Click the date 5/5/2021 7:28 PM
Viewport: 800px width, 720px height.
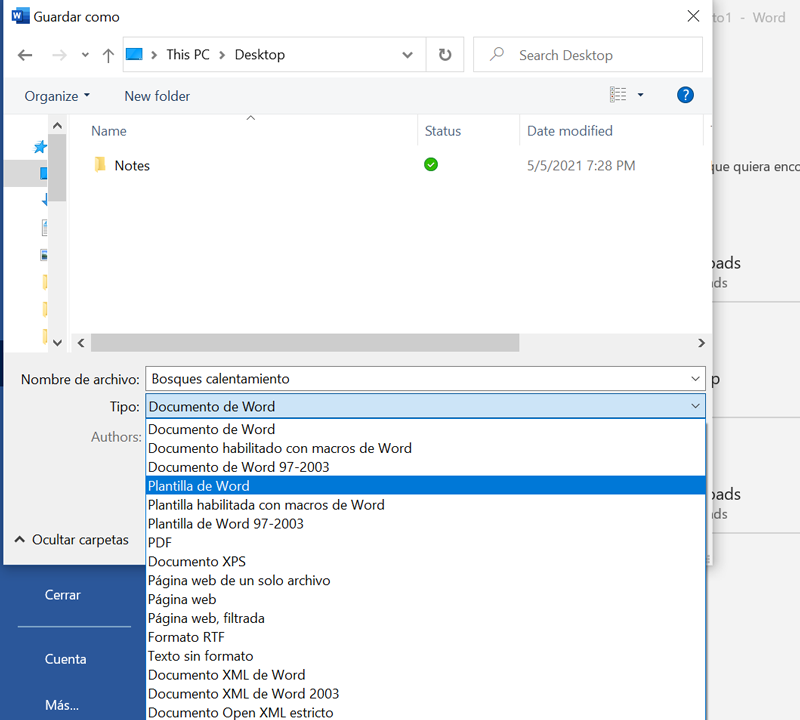click(x=581, y=165)
